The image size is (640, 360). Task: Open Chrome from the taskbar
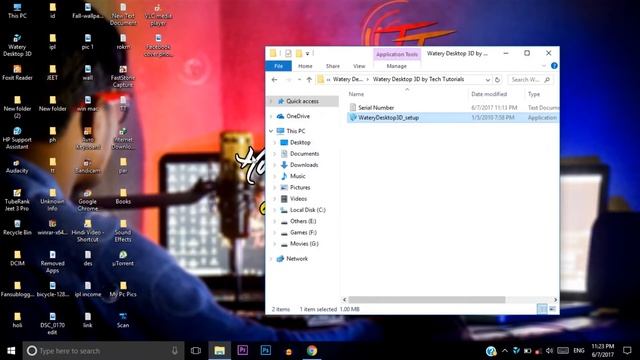pos(312,351)
